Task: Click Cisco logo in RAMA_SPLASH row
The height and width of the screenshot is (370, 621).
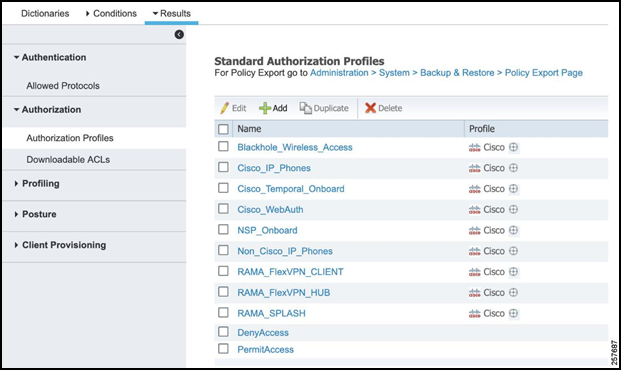Action: coord(474,314)
